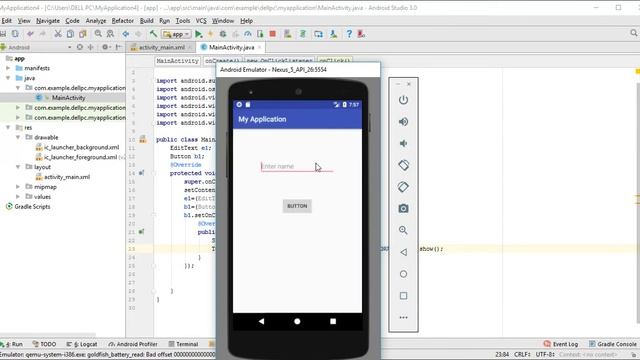Take emulator screenshot with camera icon

(x=403, y=209)
